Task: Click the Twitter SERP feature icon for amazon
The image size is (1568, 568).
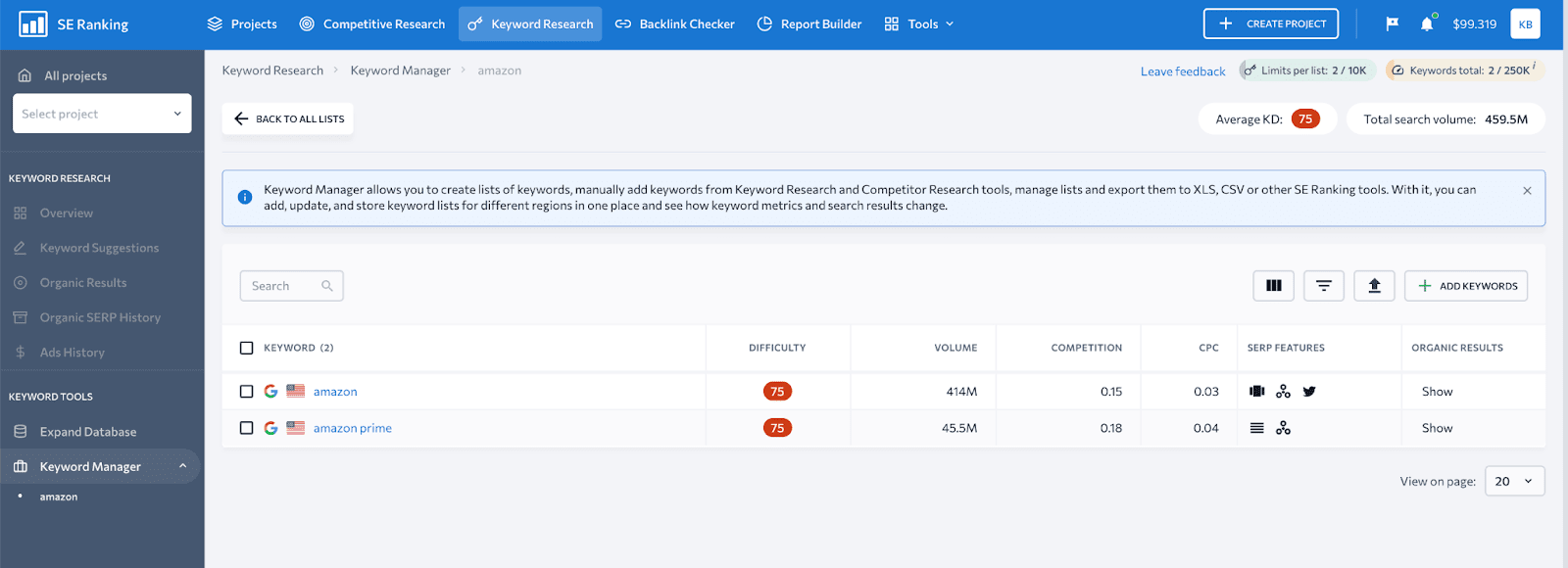Action: [x=1309, y=392]
